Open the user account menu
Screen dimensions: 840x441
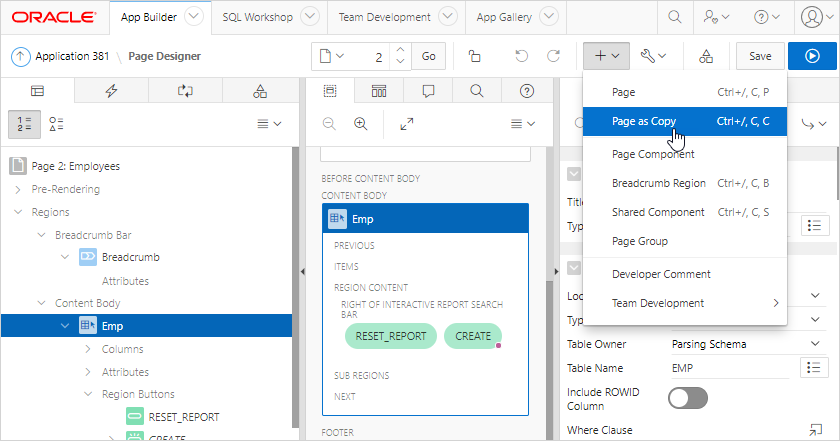pos(817,17)
